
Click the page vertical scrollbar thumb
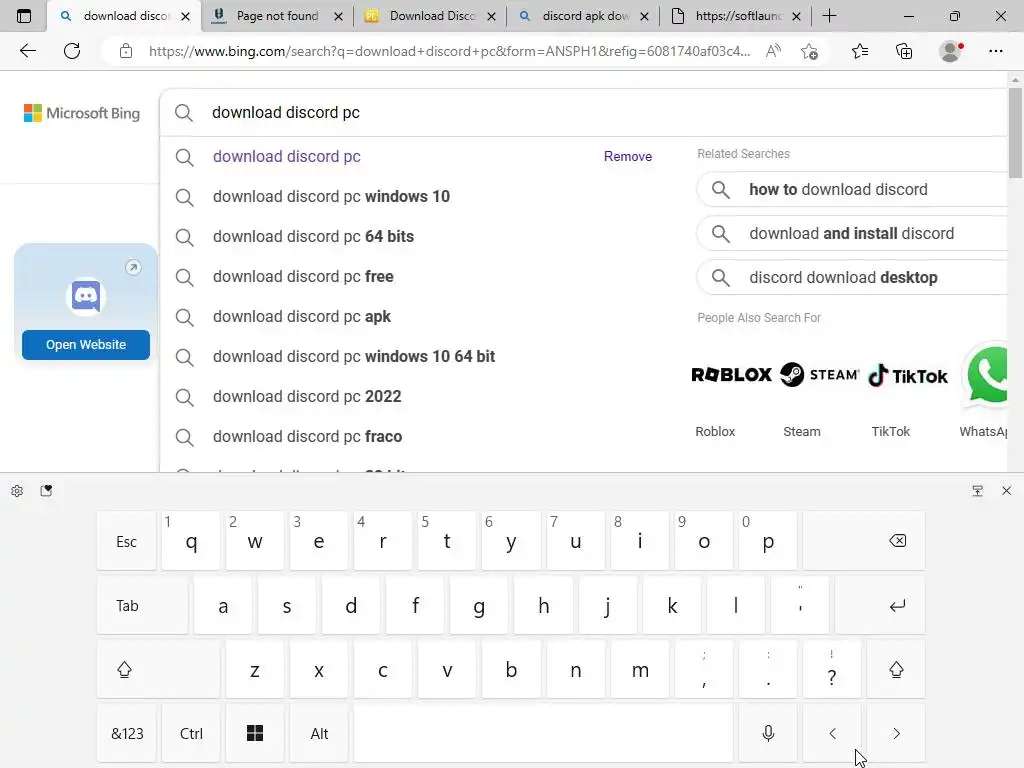coord(1015,133)
